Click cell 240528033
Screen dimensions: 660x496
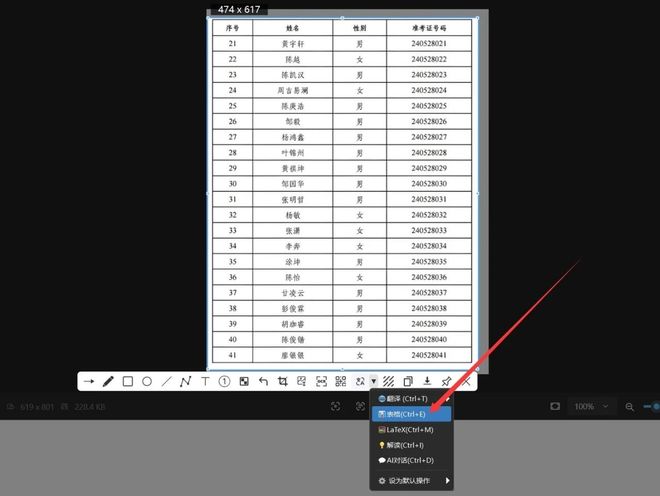pyautogui.click(x=429, y=230)
